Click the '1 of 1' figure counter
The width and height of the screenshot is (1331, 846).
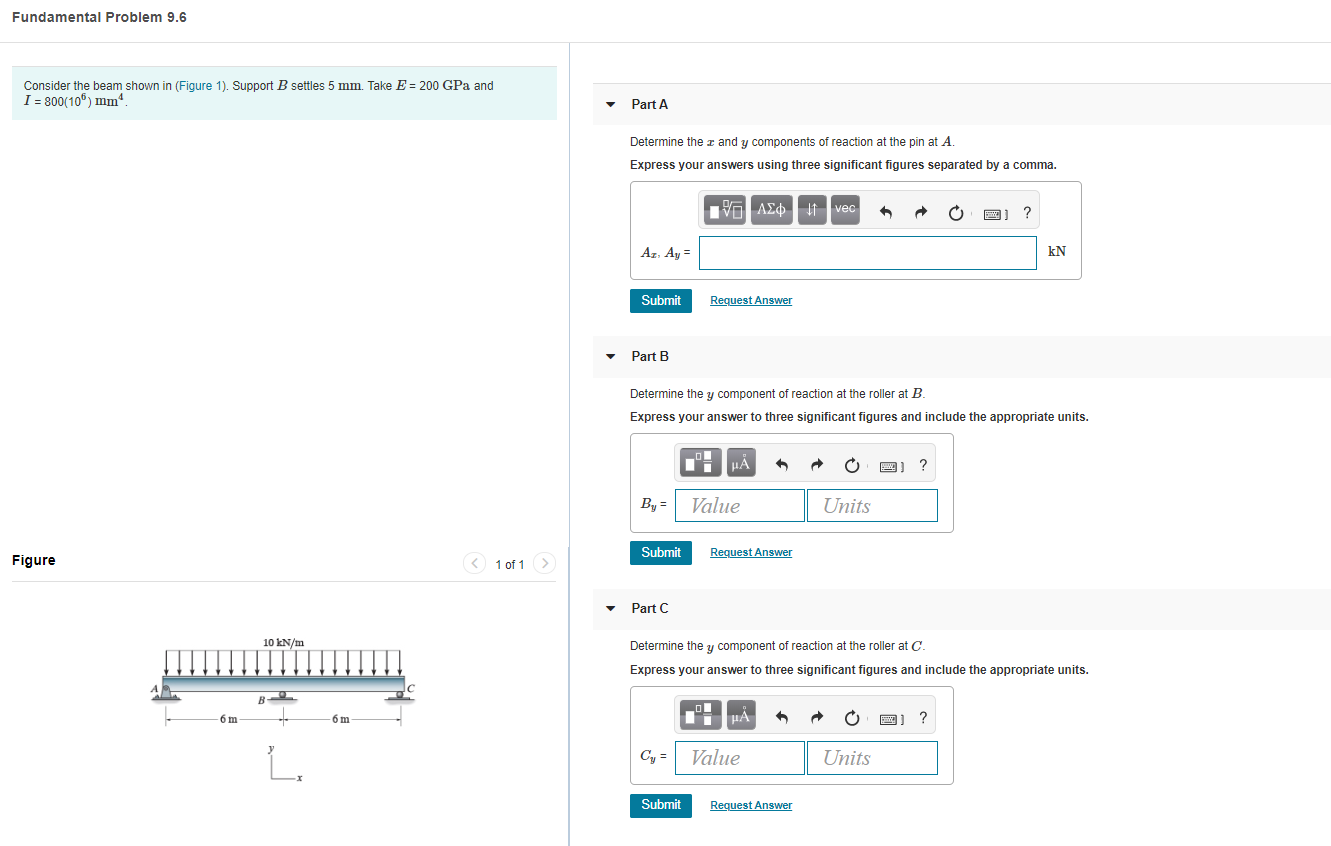(510, 565)
